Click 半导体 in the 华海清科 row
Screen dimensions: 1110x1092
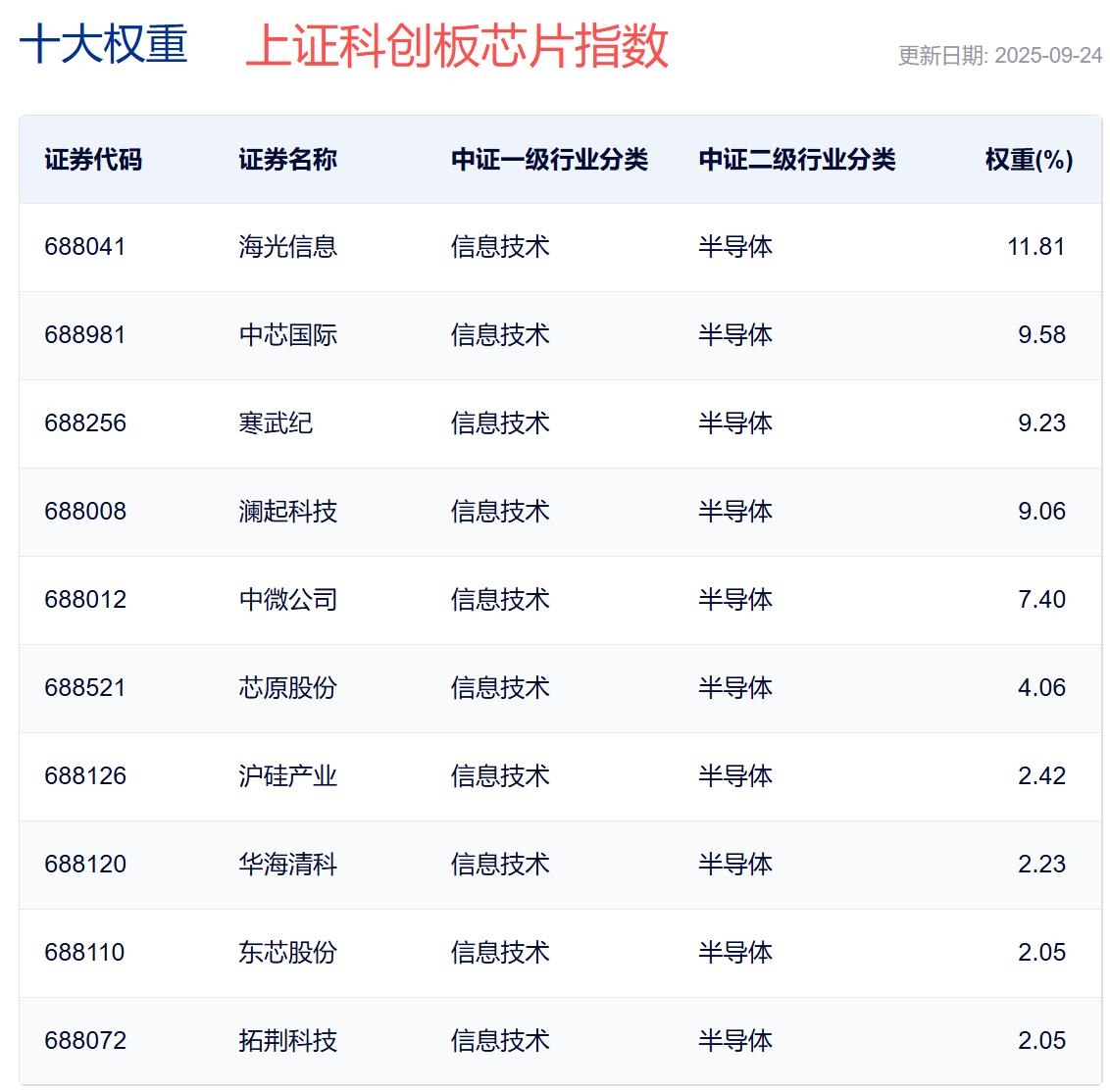tap(735, 865)
